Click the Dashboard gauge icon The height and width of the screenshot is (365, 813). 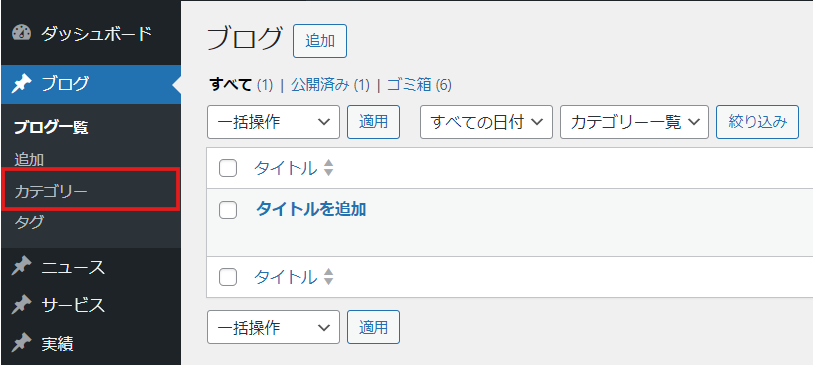(21, 34)
